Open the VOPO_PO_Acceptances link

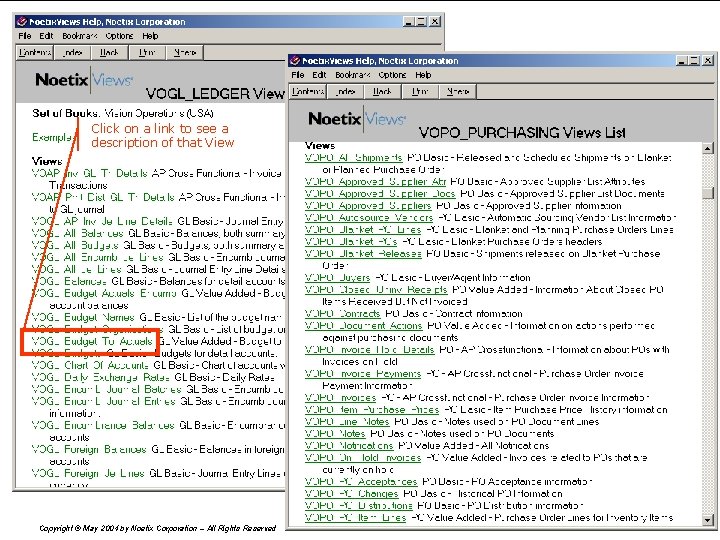tap(360, 482)
